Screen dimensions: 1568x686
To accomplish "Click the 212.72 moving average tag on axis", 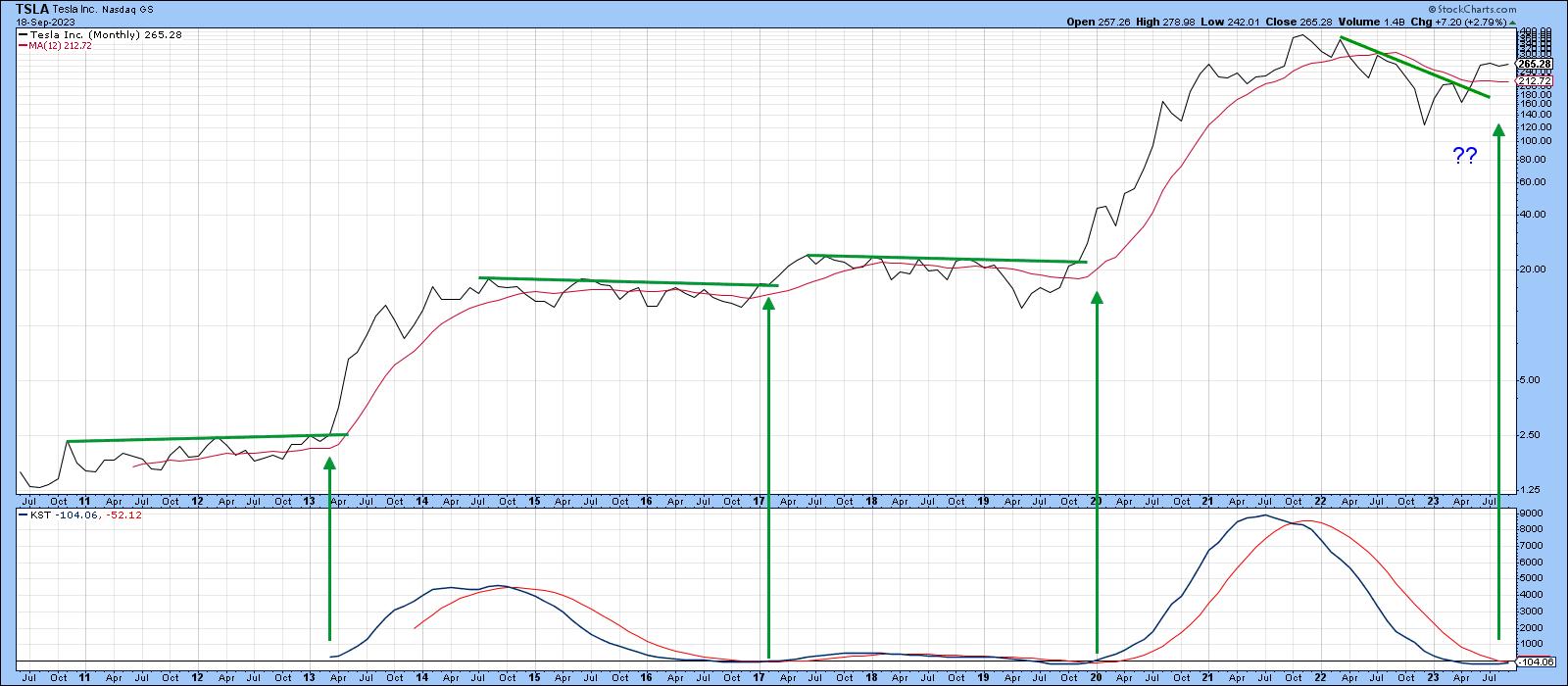I will tap(1535, 80).
